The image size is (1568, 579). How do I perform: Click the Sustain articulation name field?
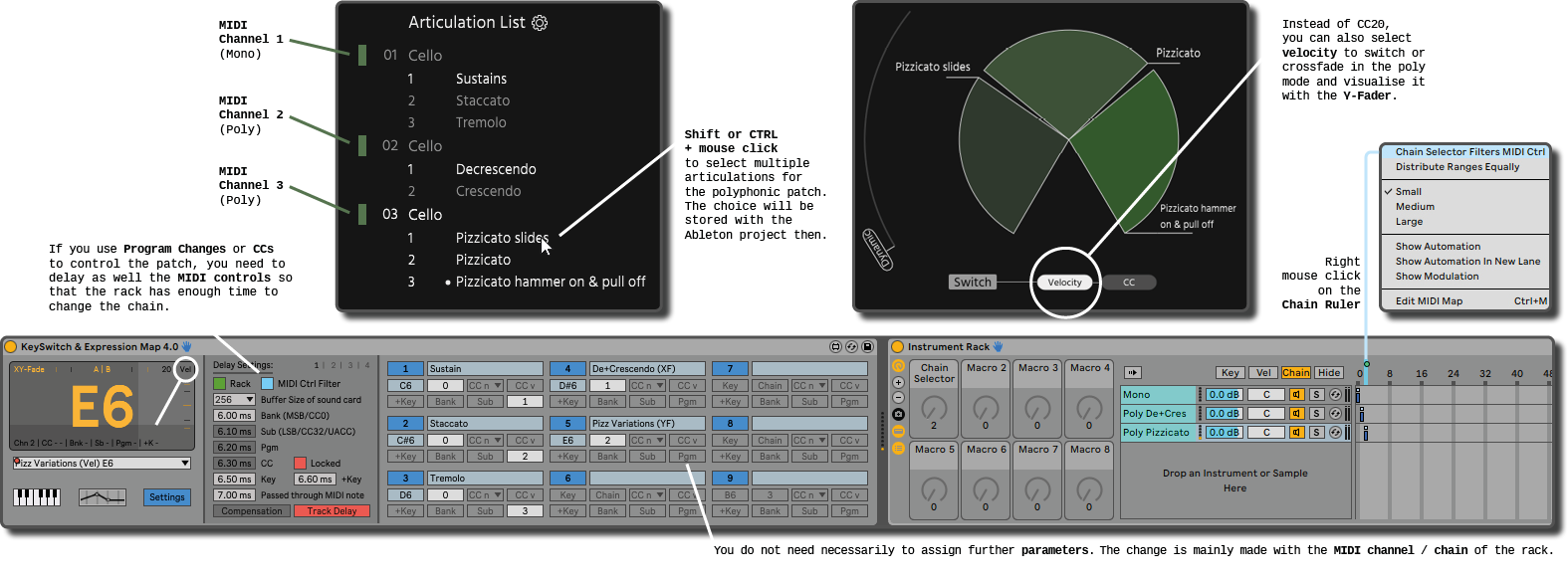(485, 369)
